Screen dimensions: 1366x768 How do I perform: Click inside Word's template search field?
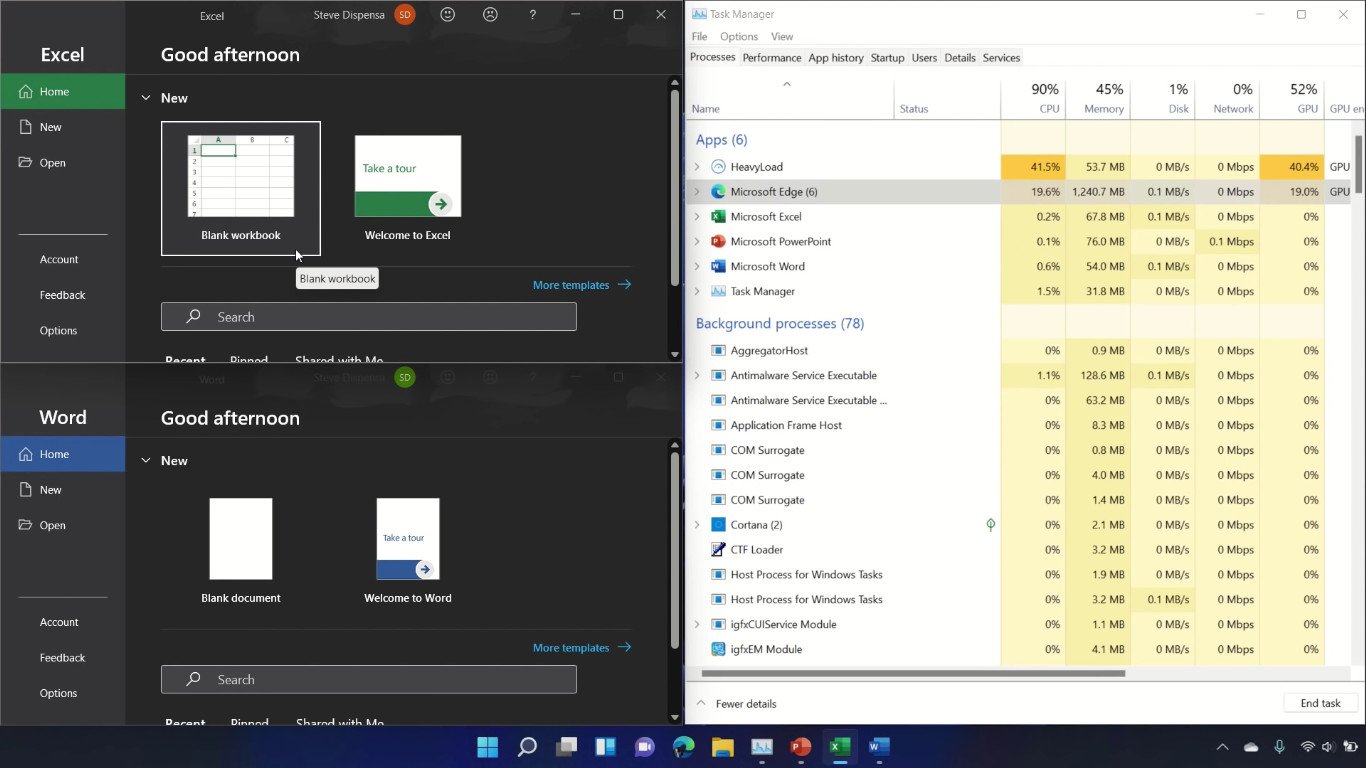369,679
